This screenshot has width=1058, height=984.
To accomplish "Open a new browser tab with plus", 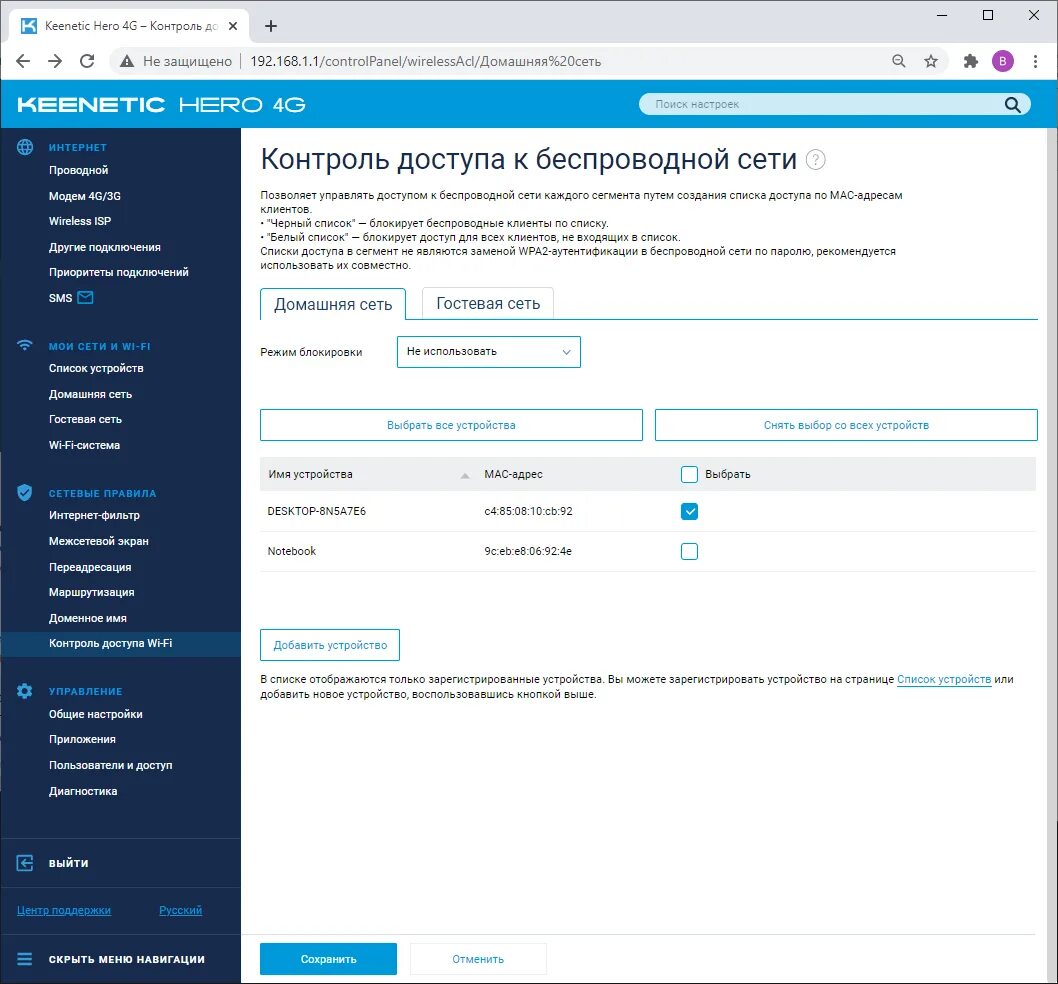I will point(271,26).
